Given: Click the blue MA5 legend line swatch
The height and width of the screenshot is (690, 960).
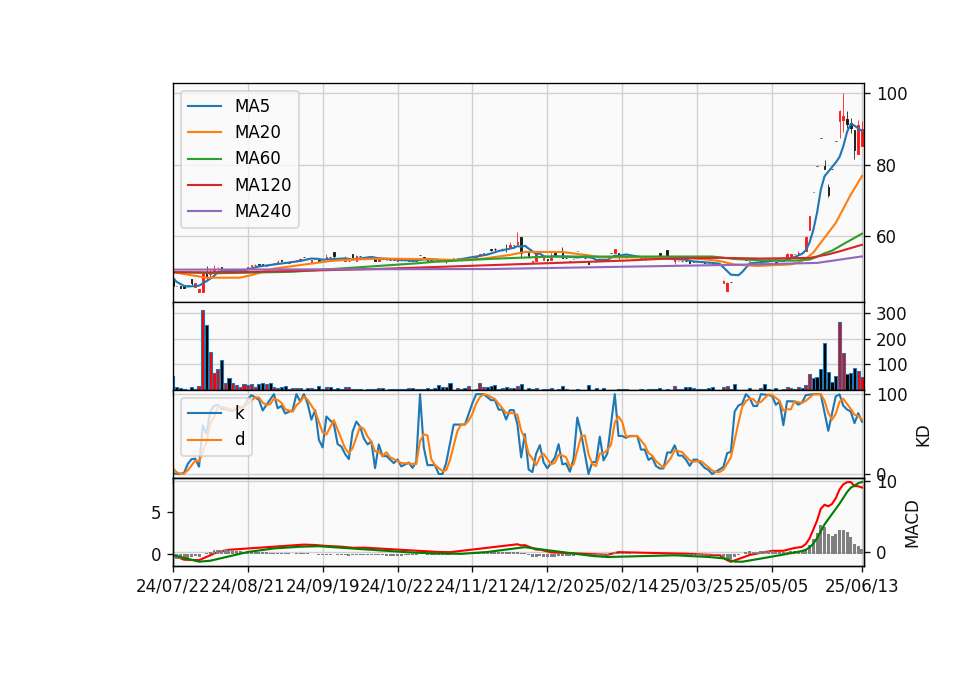Looking at the screenshot, I should 204,107.
